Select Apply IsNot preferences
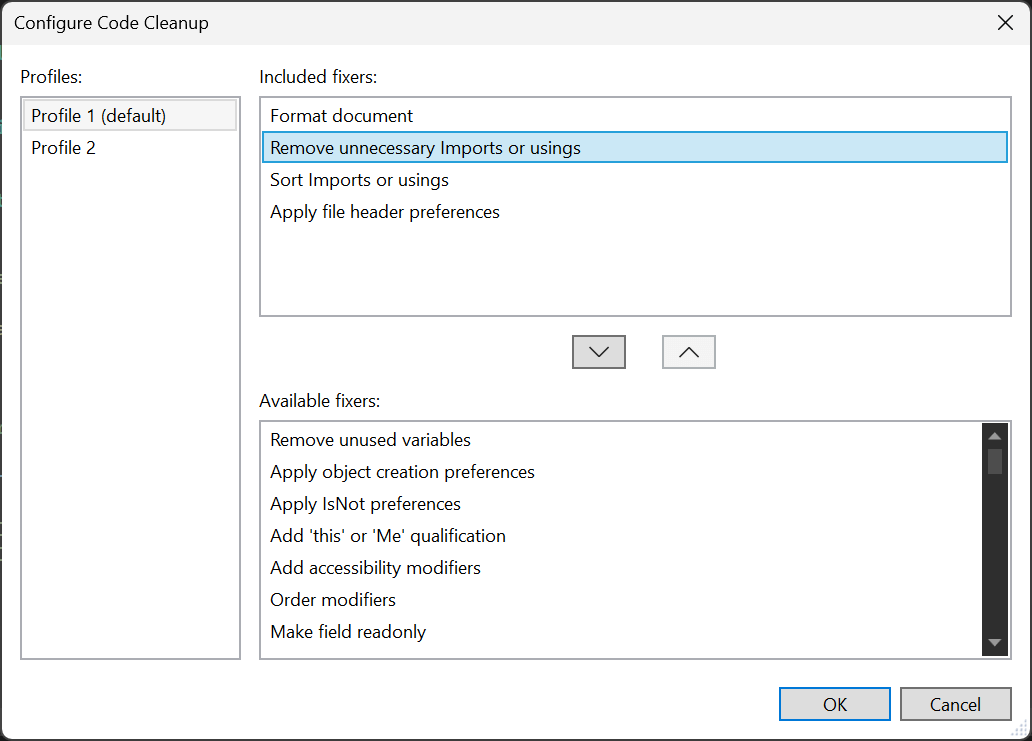Screen dimensions: 1032x741 point(365,504)
